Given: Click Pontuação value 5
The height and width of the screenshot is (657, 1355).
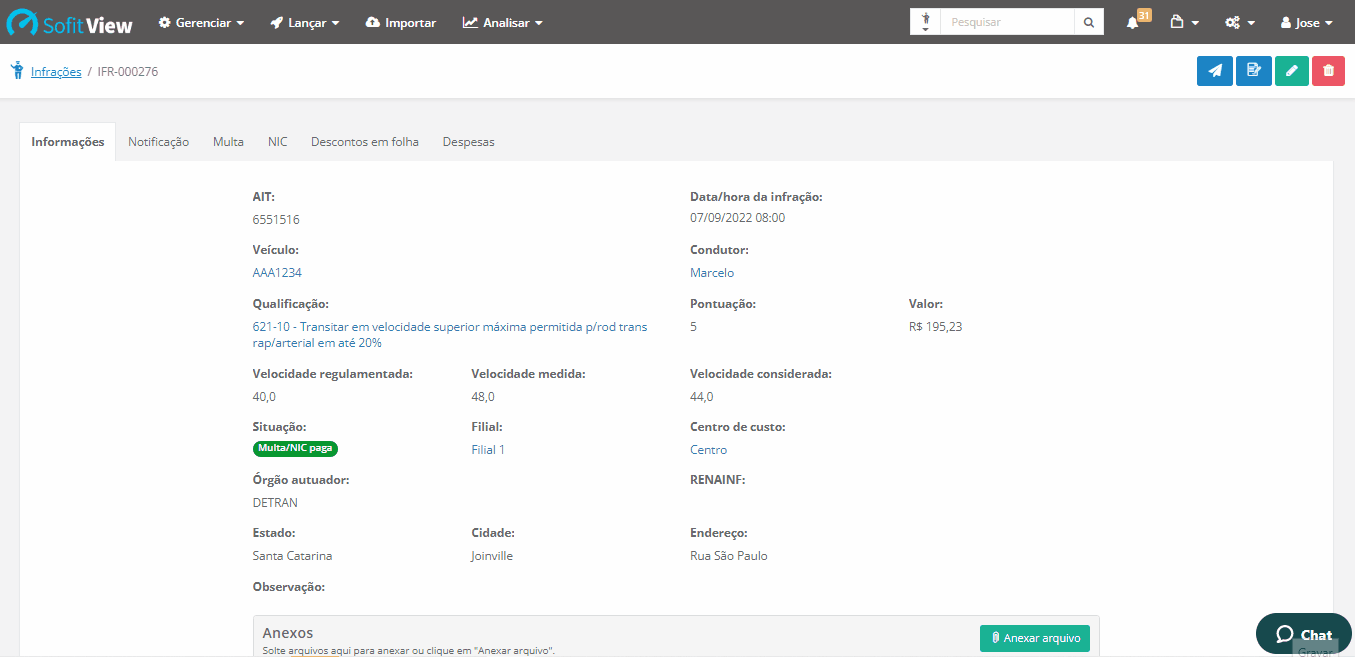Looking at the screenshot, I should (693, 326).
